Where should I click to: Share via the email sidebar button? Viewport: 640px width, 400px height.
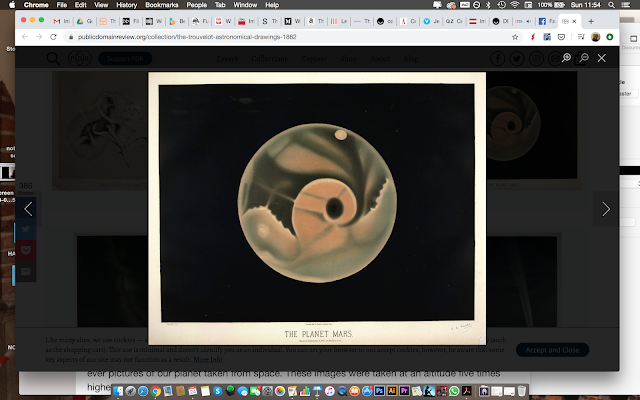click(x=26, y=271)
